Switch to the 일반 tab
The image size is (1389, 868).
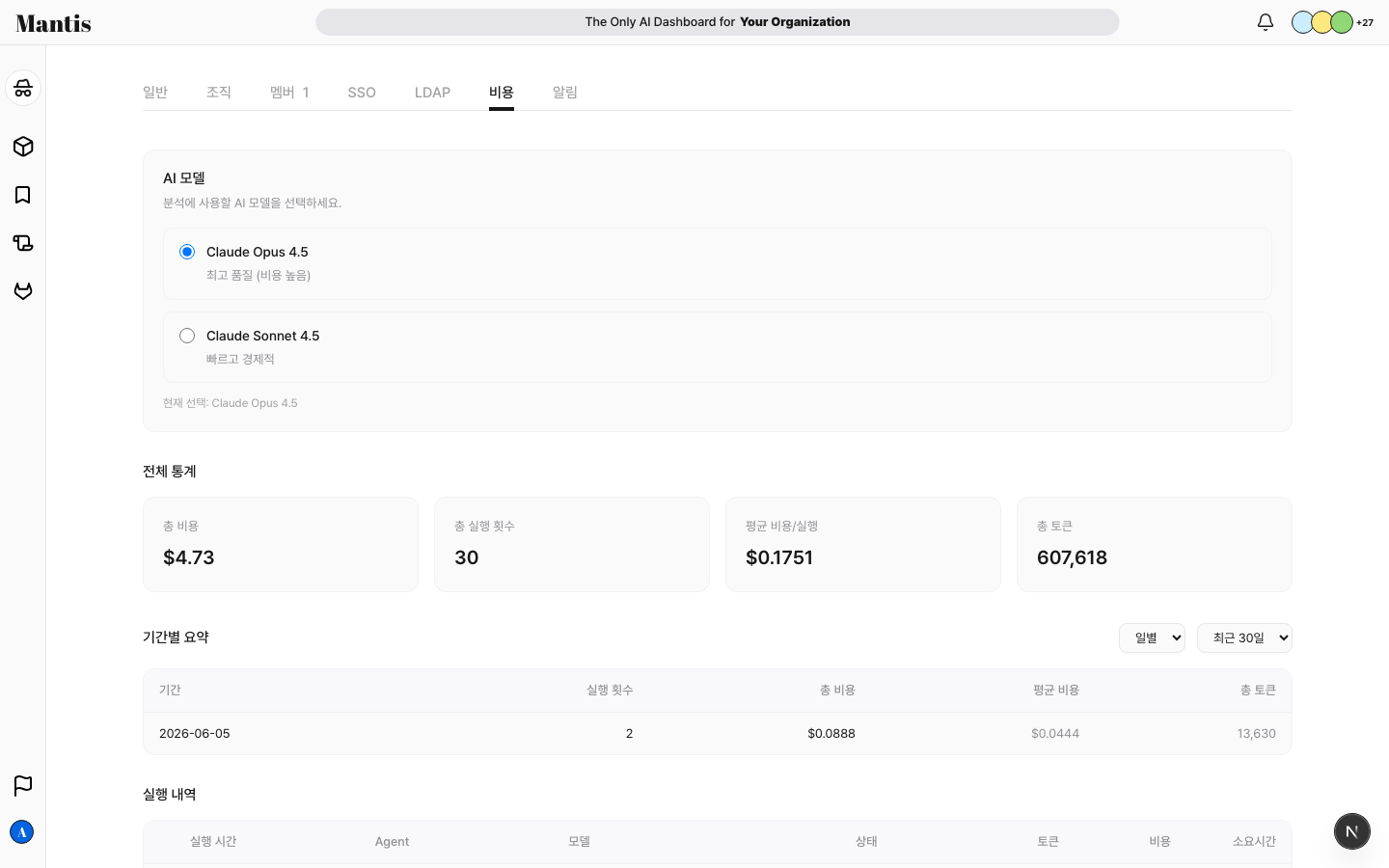click(x=155, y=93)
